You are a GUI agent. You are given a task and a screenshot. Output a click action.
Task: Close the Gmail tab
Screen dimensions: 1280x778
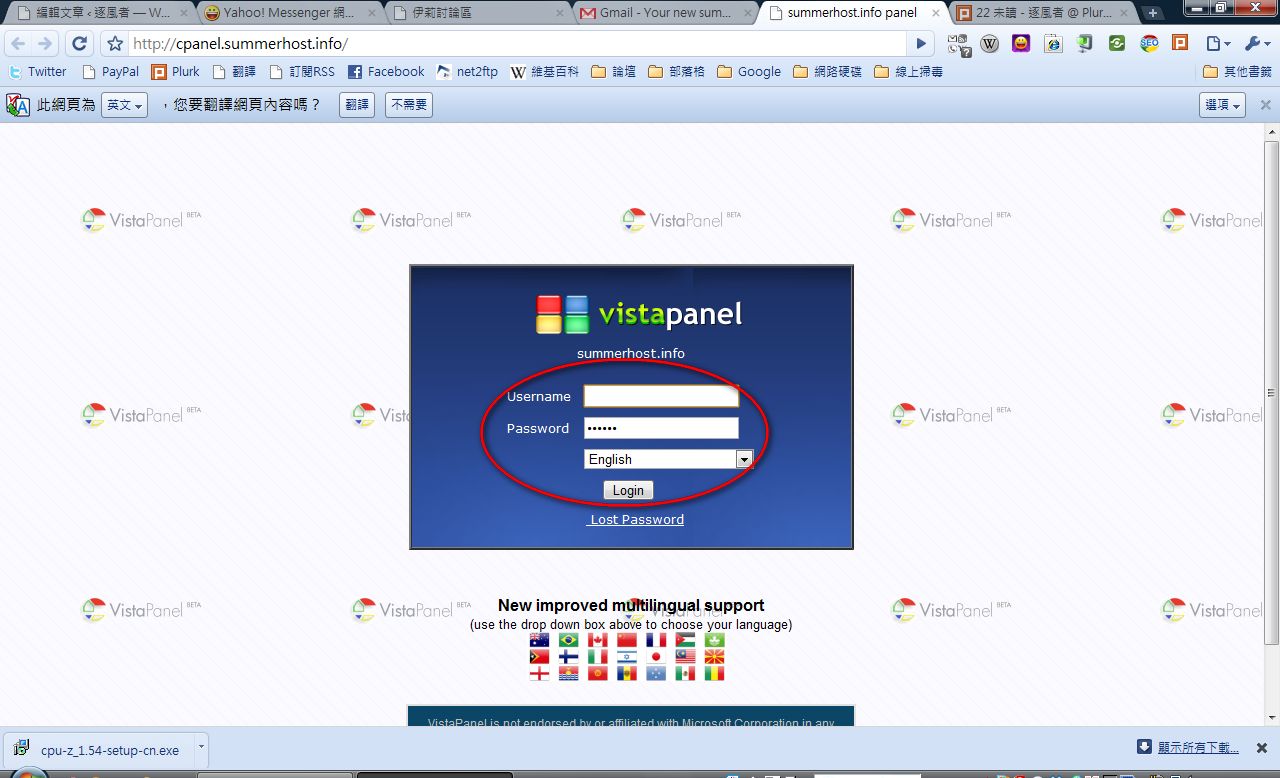(x=747, y=14)
